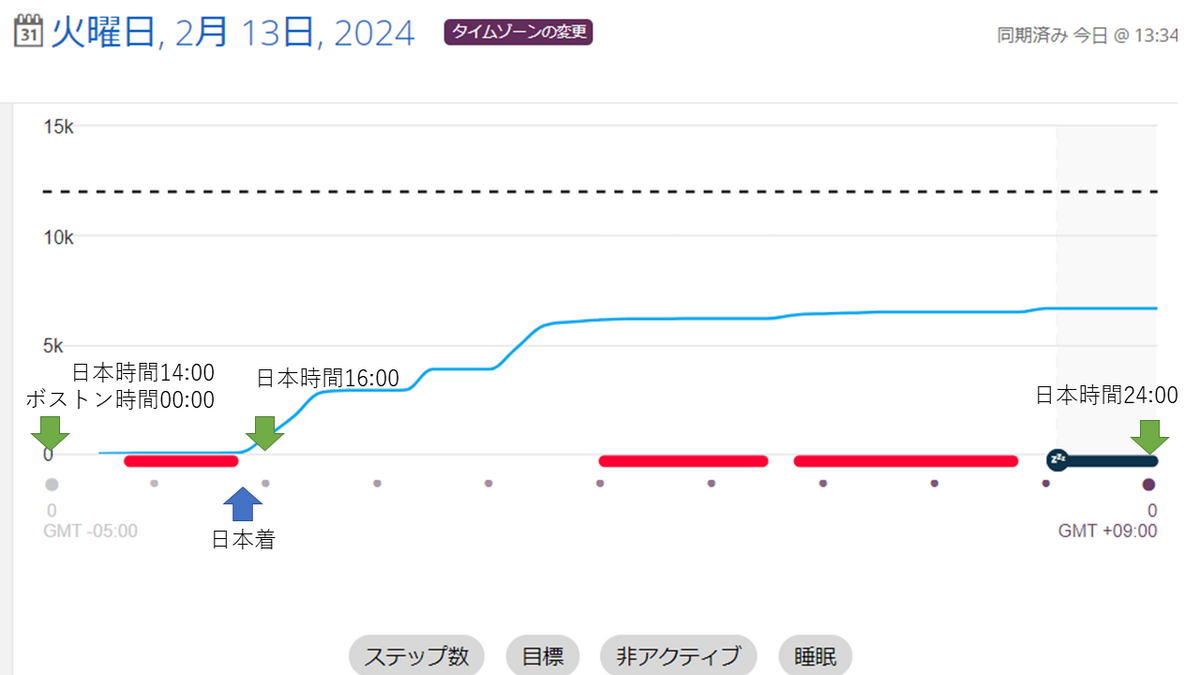Click the dashed goal line on the chart
Screen dimensions: 1200x675
click(x=600, y=190)
